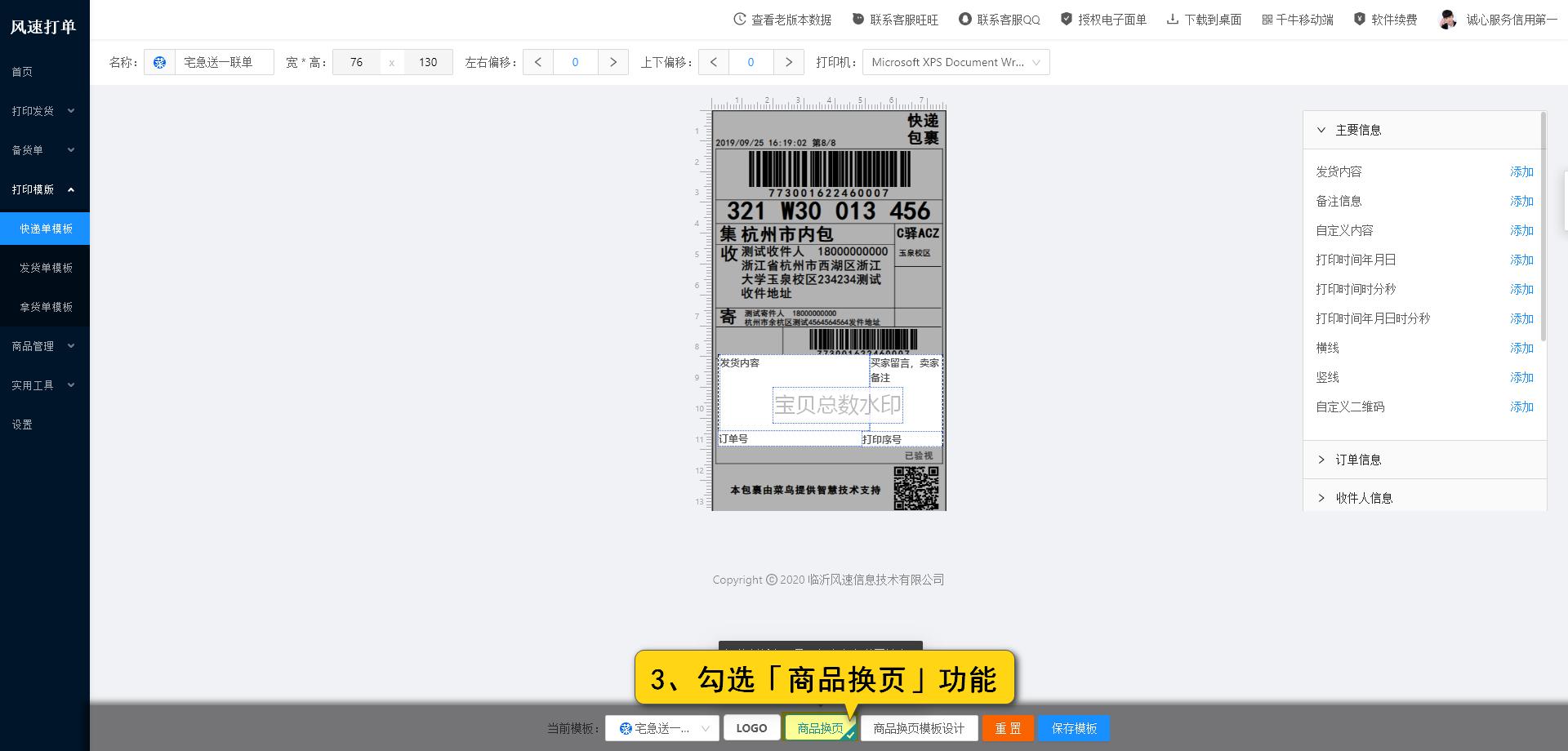Click the horizontal ruler above the label
Screen dimensions: 1568x751
tap(829, 103)
